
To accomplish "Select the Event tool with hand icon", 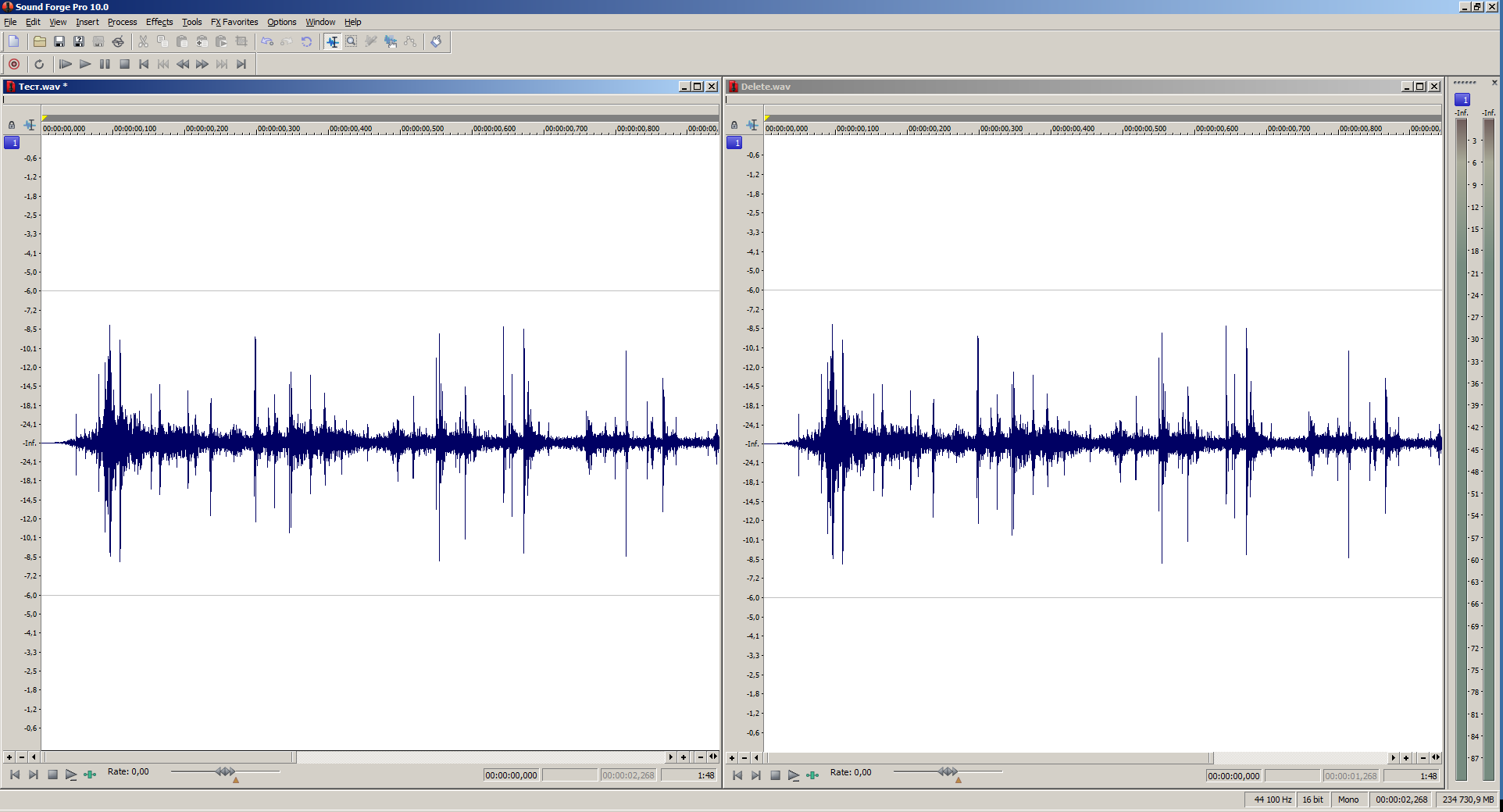I will (x=391, y=41).
